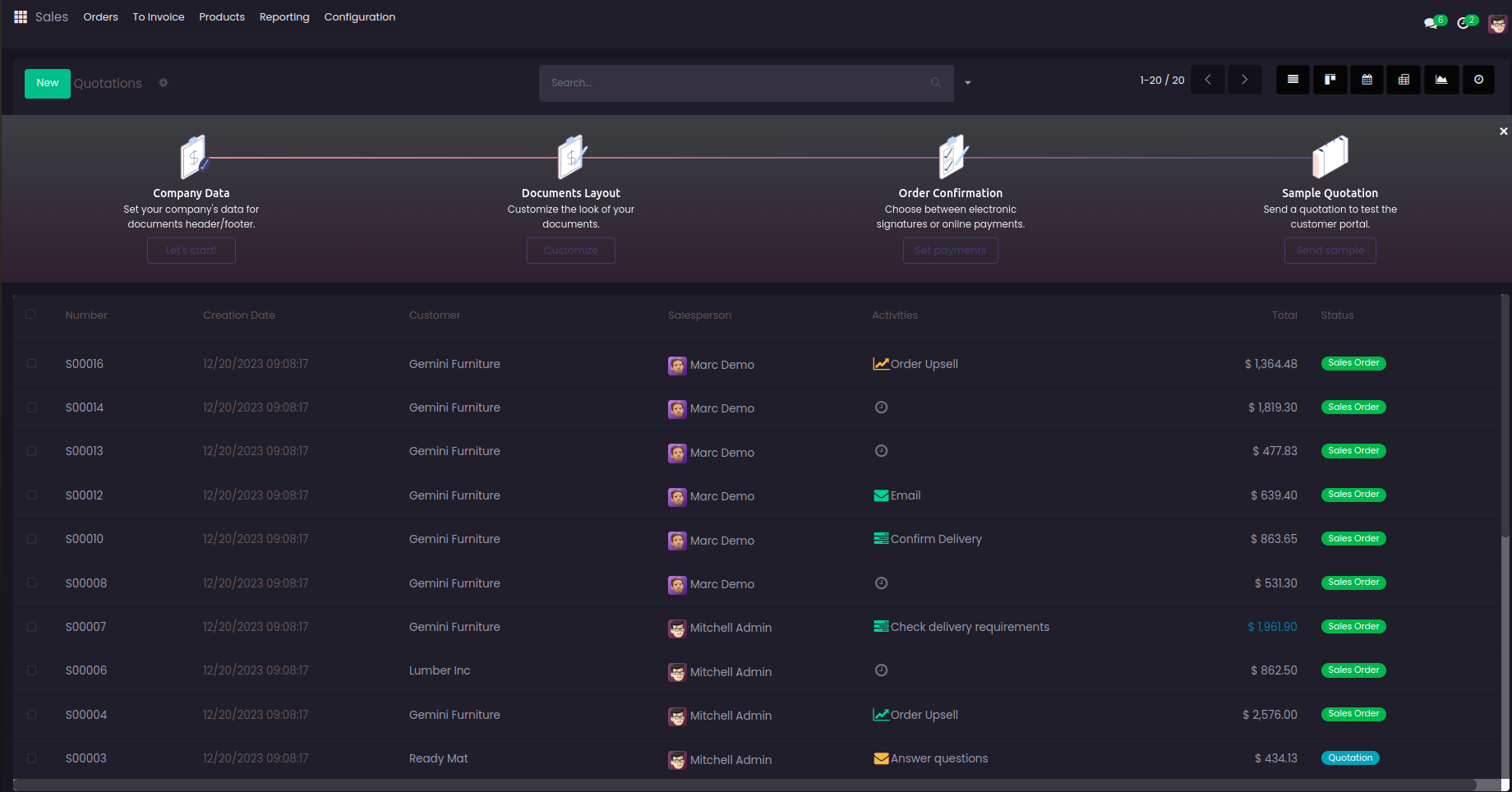Open Order Upsell activity icon for S00004
This screenshot has height=792, width=1512.
click(x=881, y=715)
